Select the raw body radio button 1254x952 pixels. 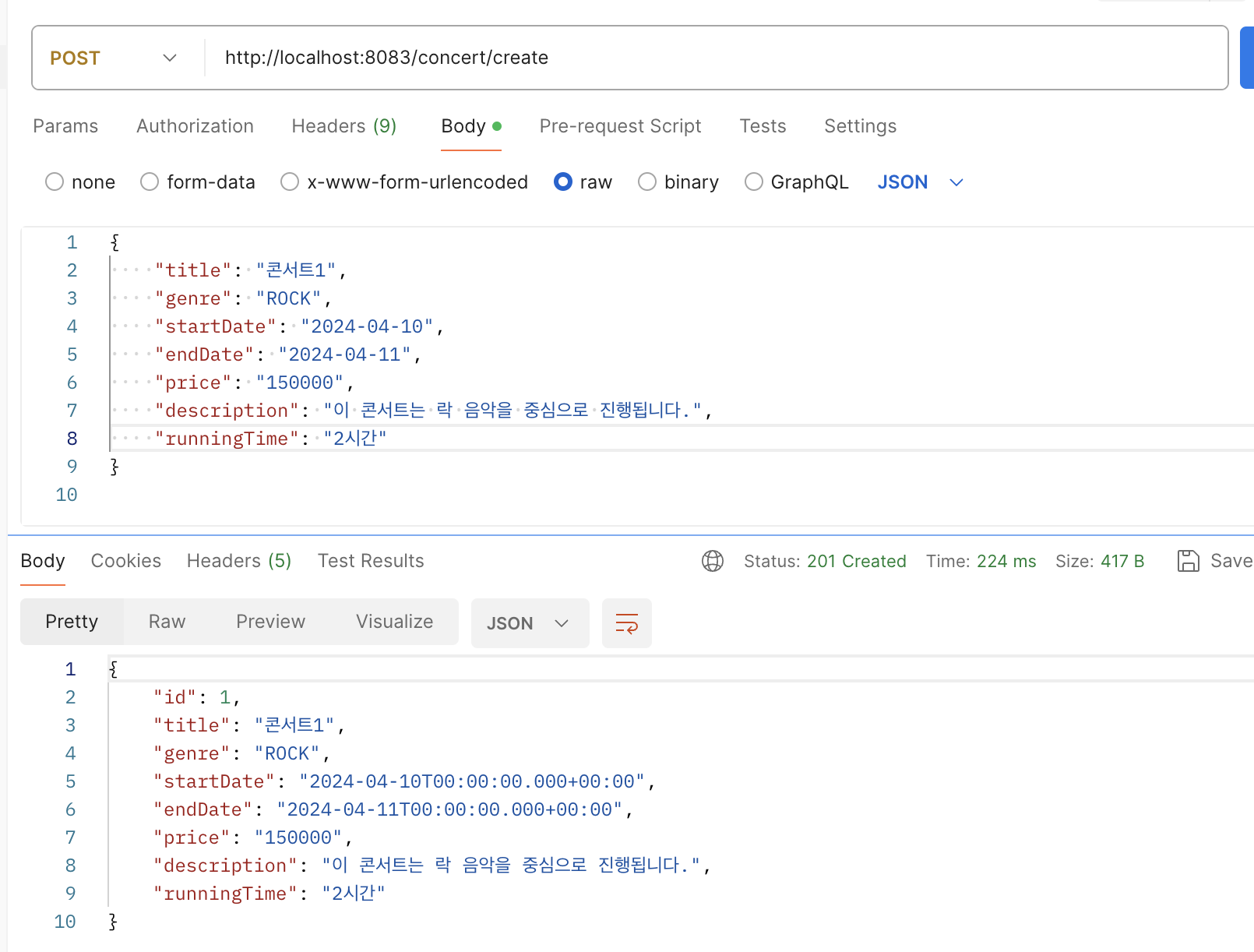point(563,182)
